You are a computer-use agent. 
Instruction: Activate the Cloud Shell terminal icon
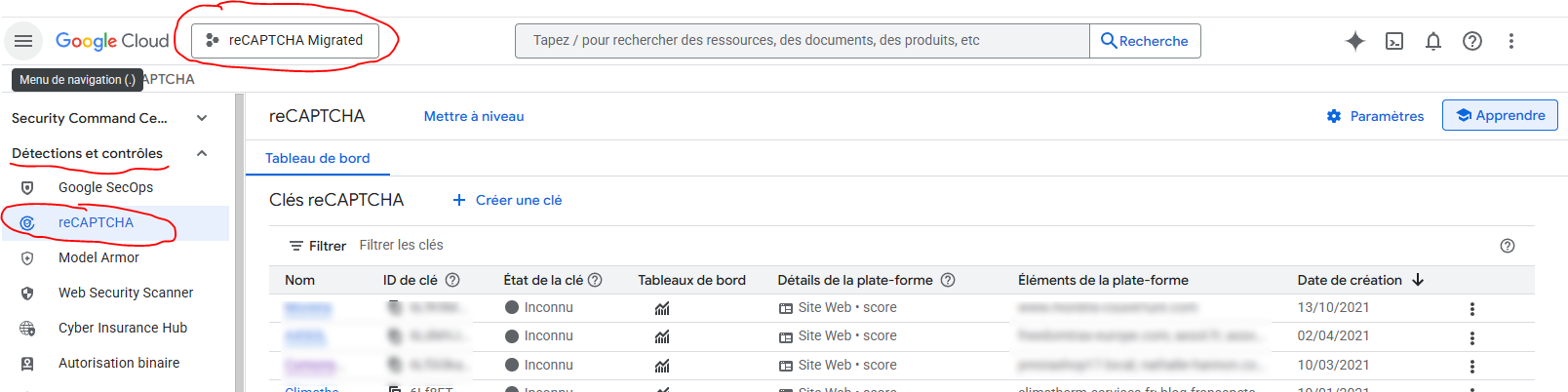pos(1394,41)
